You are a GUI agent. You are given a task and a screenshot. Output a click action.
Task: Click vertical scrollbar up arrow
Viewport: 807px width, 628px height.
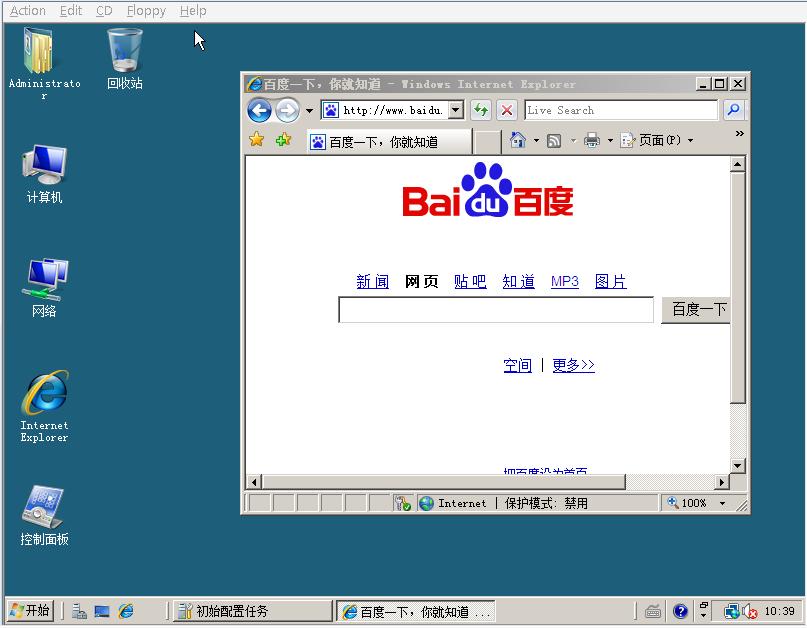(x=738, y=164)
